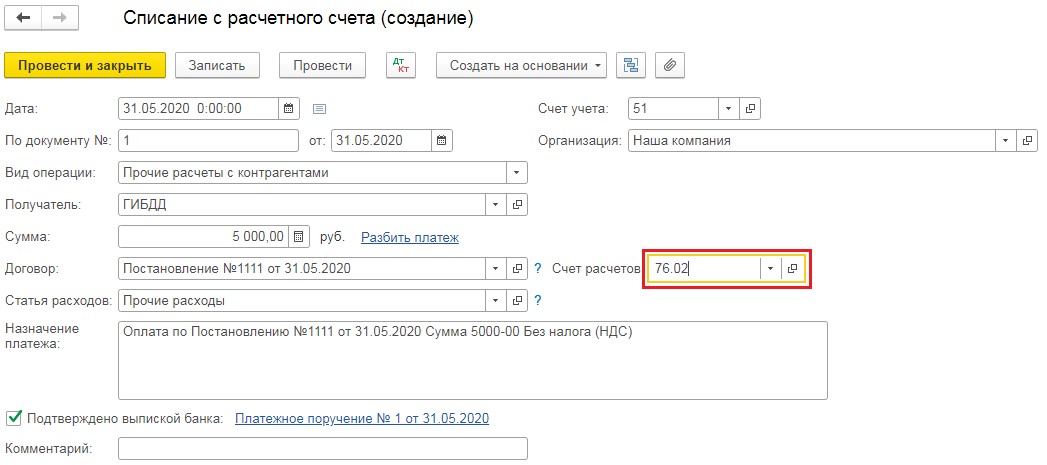The image size is (1047, 465).
Task: Open the document structure icon
Action: pyautogui.click(x=630, y=65)
